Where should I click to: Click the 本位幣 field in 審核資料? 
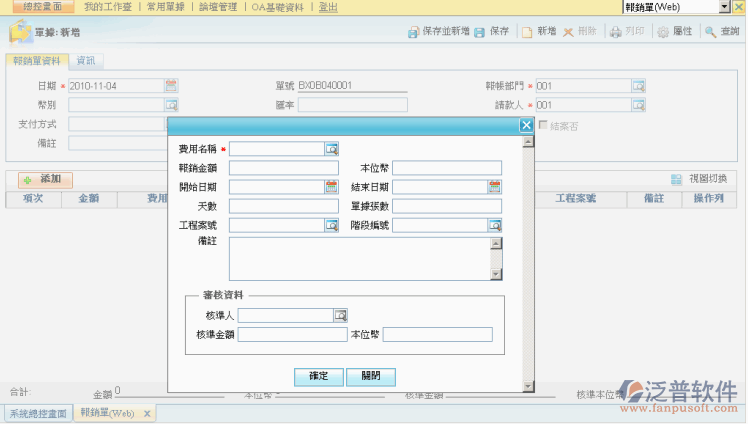pos(437,334)
